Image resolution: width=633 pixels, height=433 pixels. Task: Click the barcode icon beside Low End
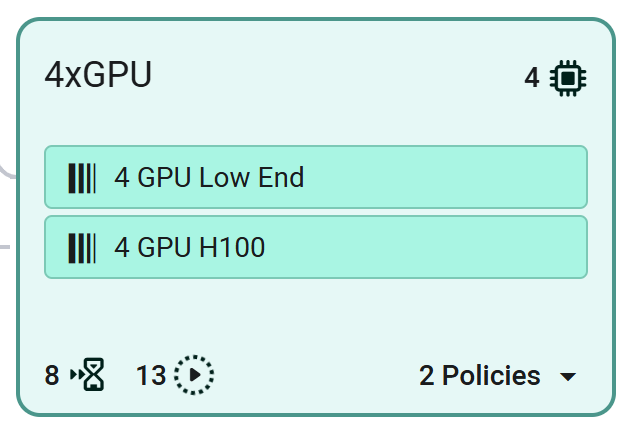[82, 178]
